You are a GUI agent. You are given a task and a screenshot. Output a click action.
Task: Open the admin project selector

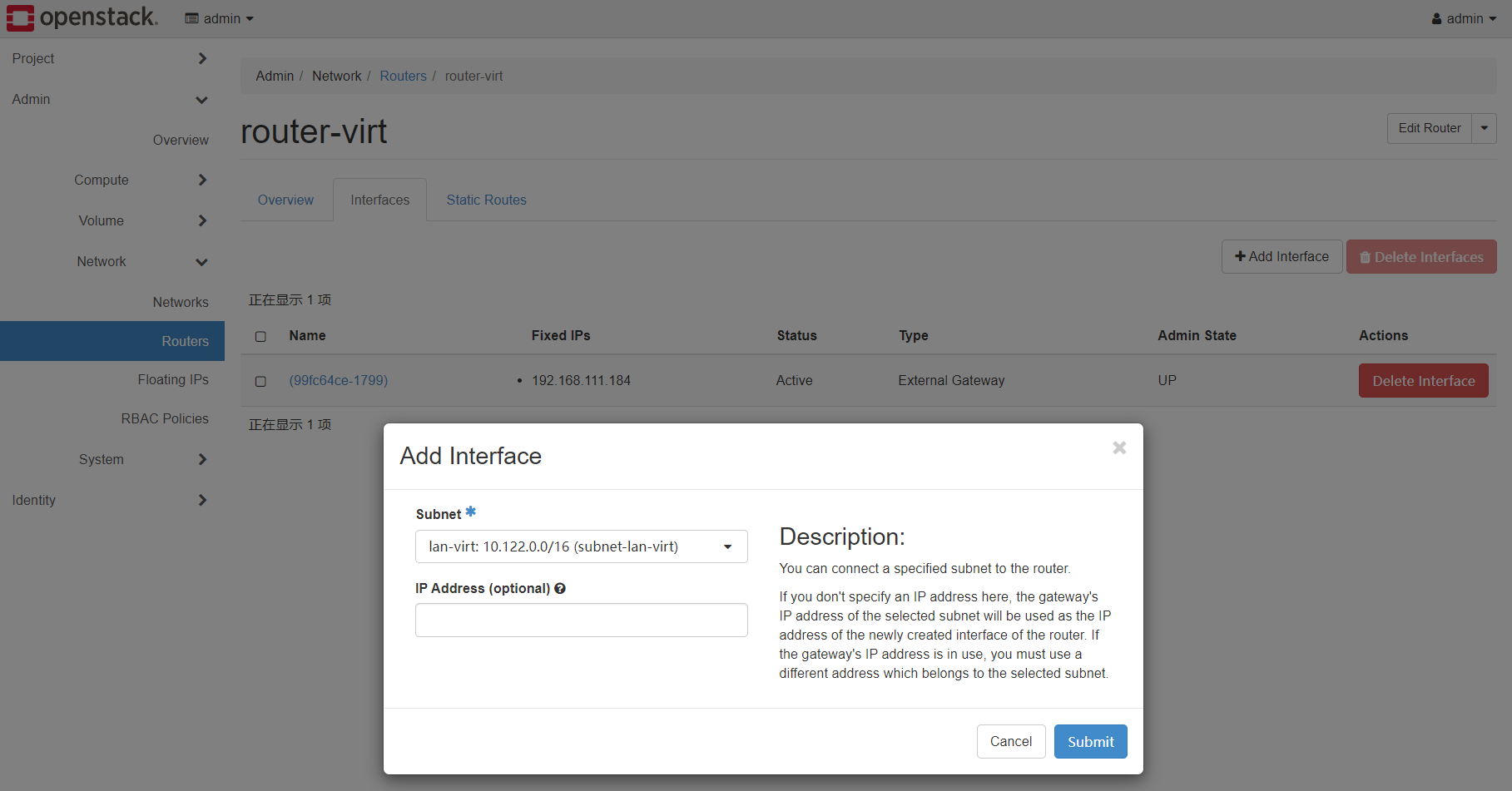220,18
